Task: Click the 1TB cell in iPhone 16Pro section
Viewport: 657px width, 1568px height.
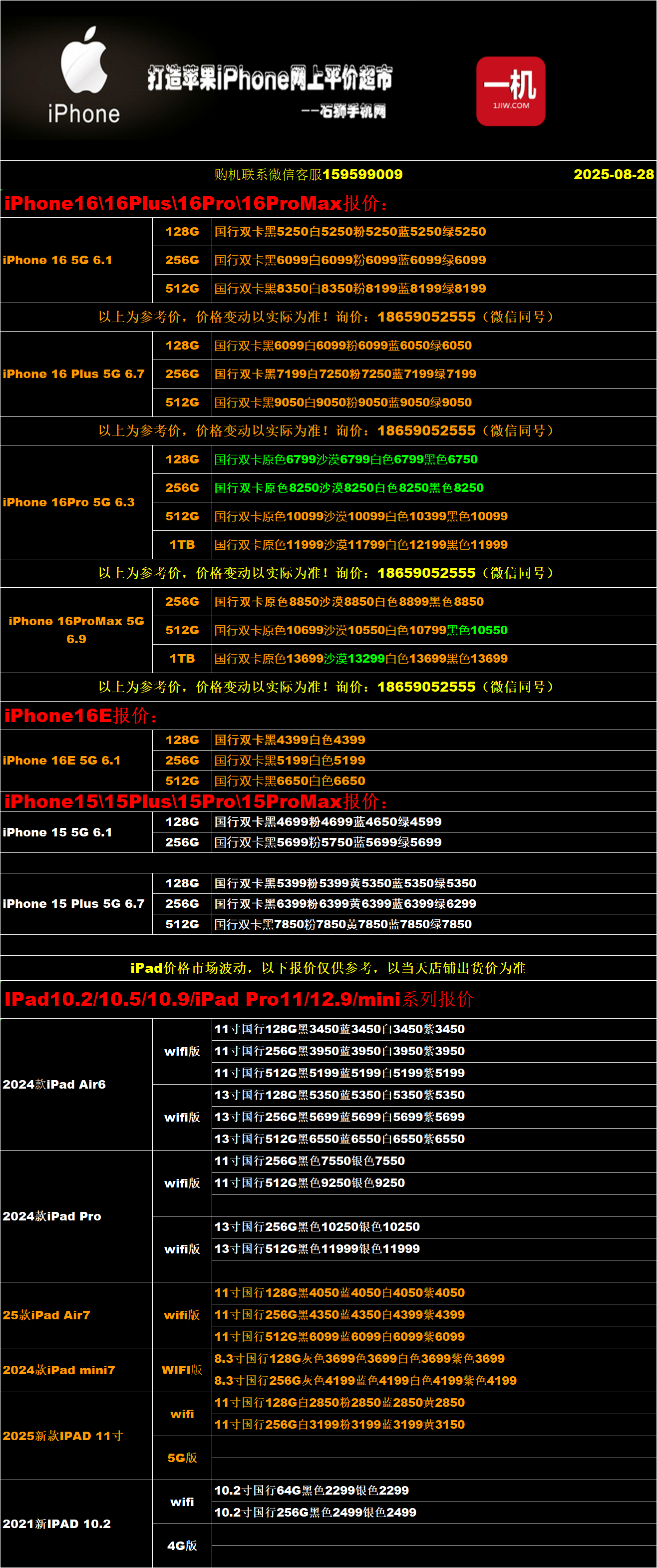Action: click(x=182, y=545)
